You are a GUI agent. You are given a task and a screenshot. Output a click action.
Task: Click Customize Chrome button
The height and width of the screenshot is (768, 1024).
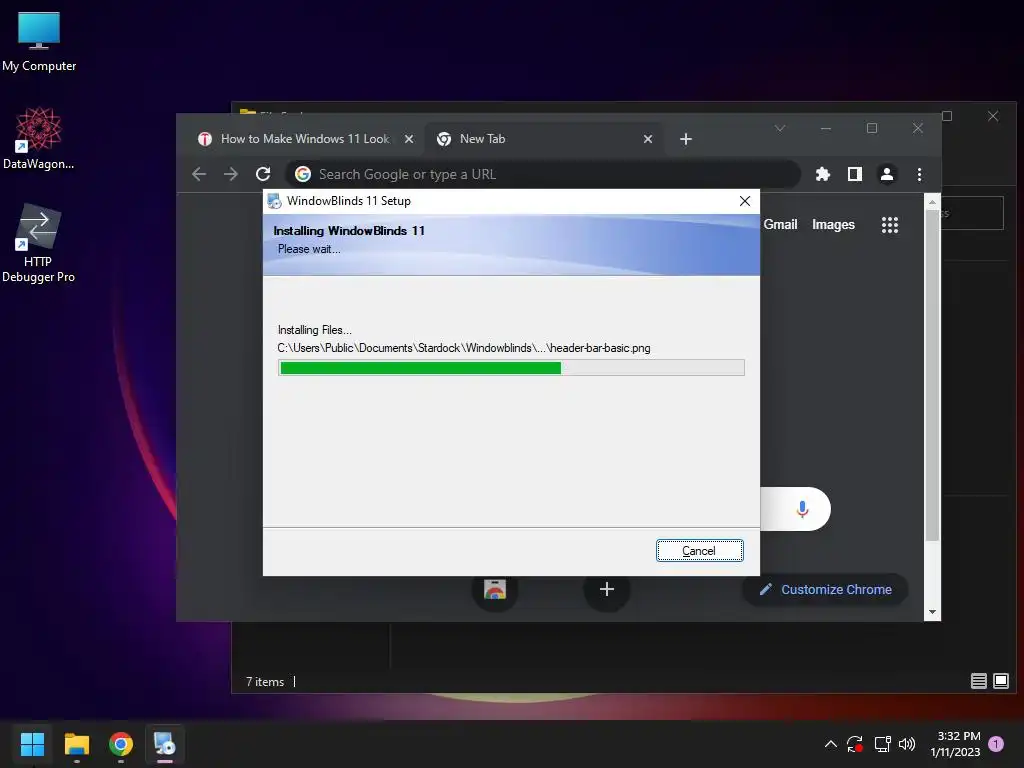[x=825, y=590]
